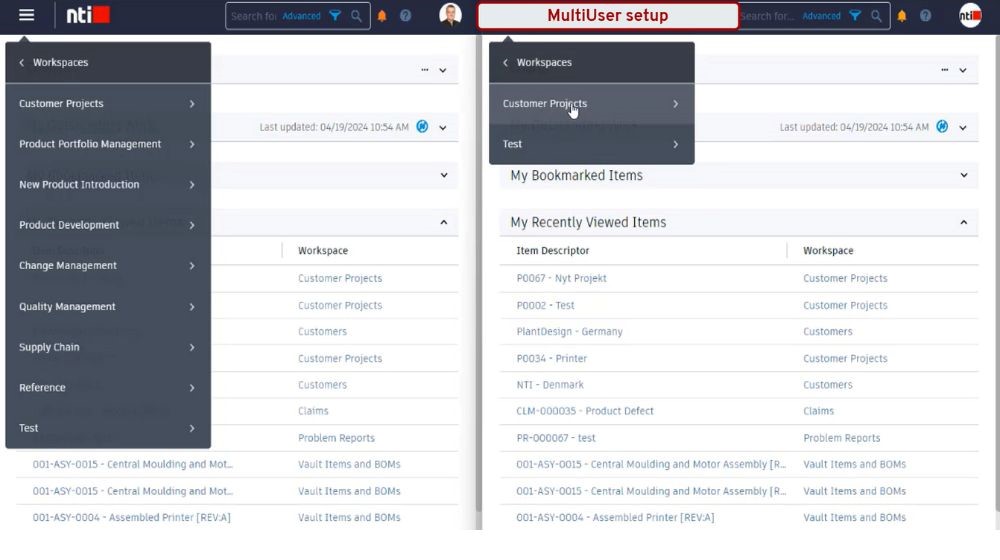This screenshot has width=1000, height=560.
Task: Click the magnifier icon in left search bar
Action: pyautogui.click(x=357, y=16)
